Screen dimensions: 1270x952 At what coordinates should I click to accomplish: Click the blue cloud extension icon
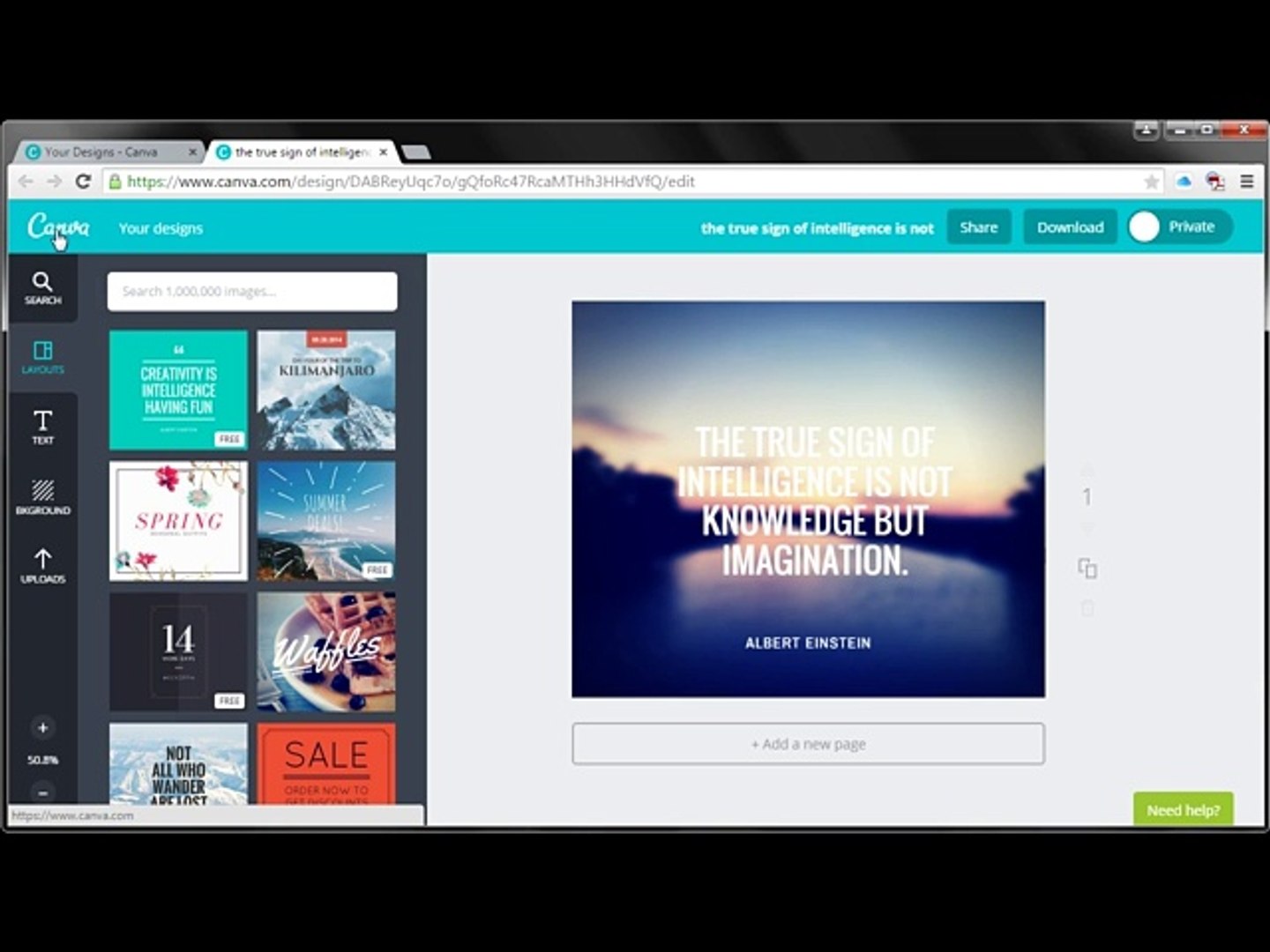tap(1184, 182)
